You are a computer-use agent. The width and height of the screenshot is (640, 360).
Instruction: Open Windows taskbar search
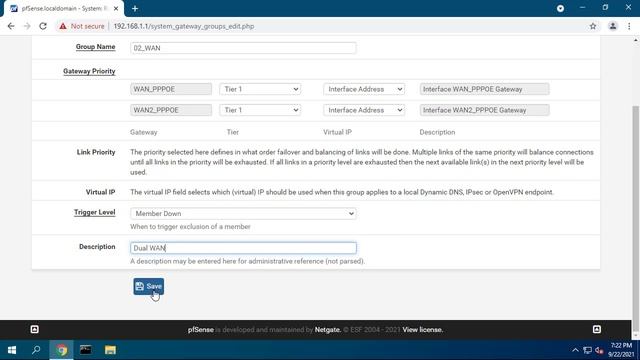click(x=36, y=350)
